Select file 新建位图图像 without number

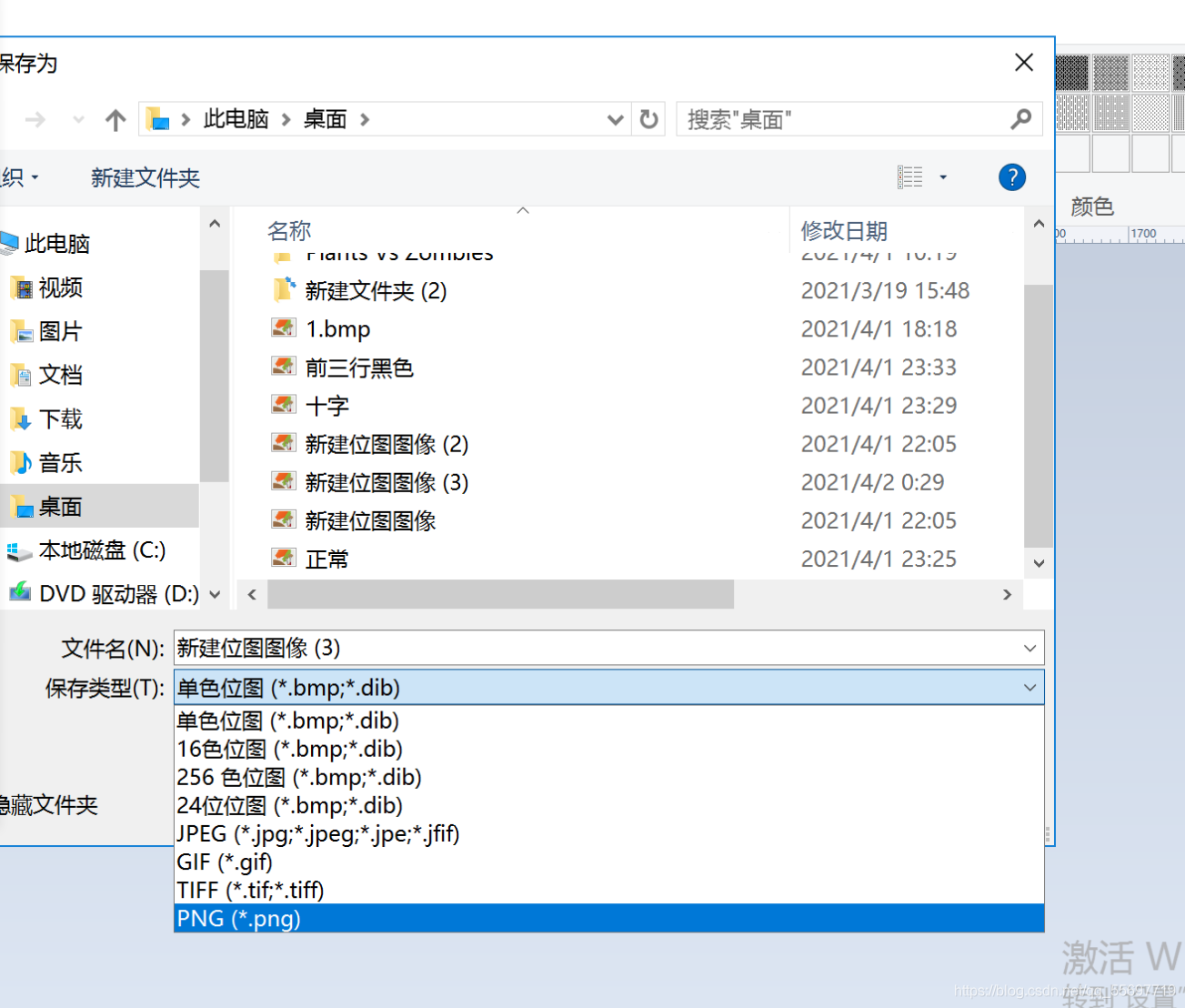tap(370, 520)
